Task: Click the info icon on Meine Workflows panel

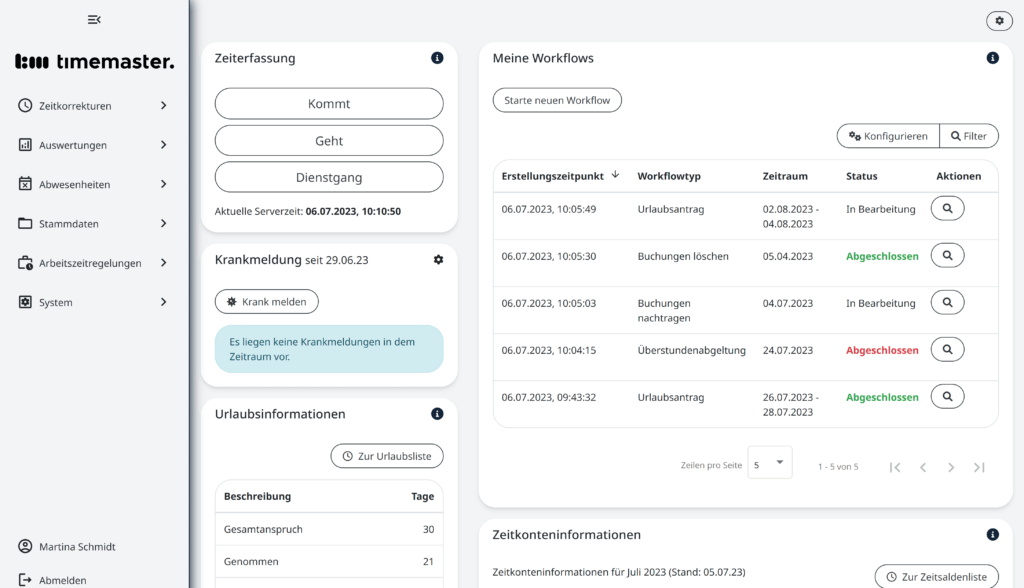Action: [992, 58]
